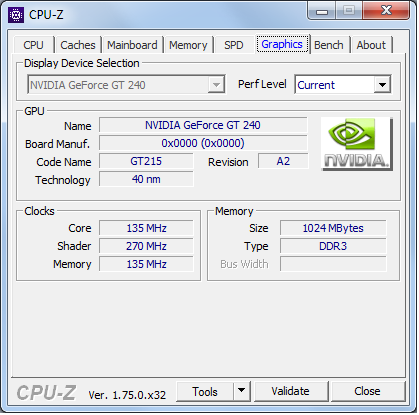Click the NVIDIA logo image

[357, 144]
